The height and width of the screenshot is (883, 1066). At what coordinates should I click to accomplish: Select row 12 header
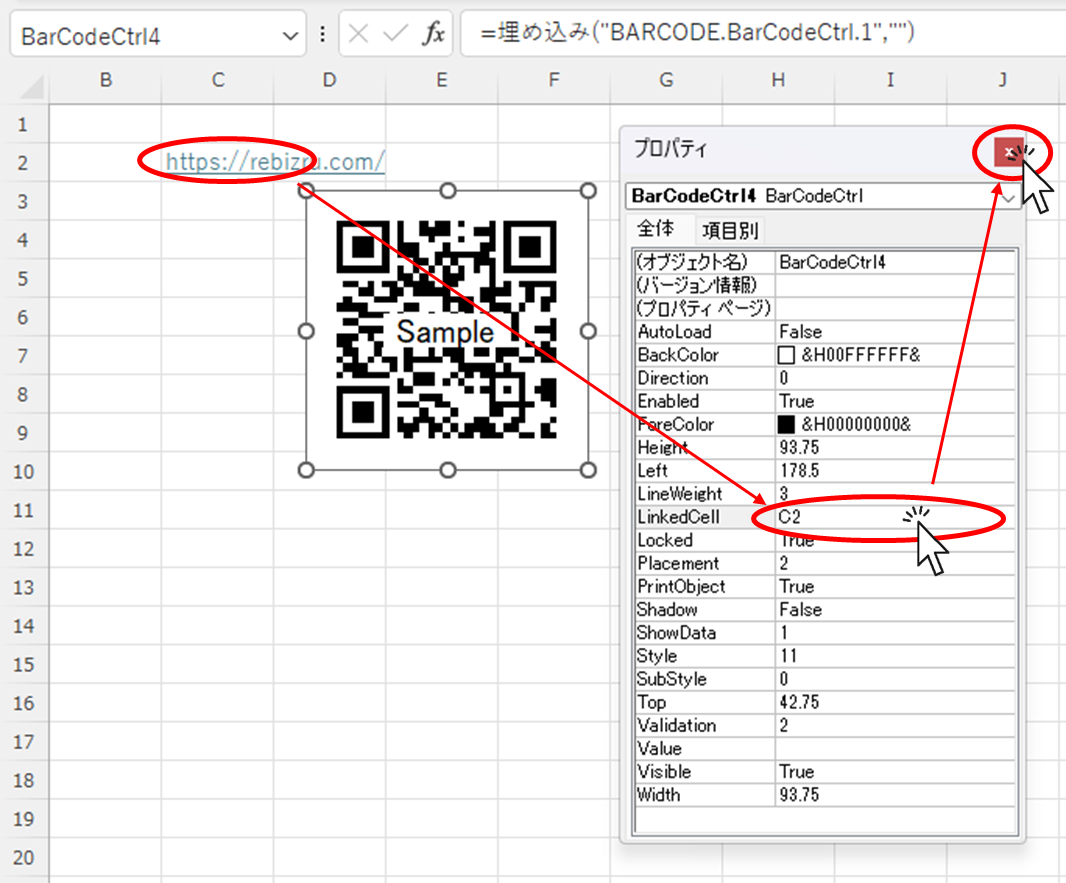(24, 549)
